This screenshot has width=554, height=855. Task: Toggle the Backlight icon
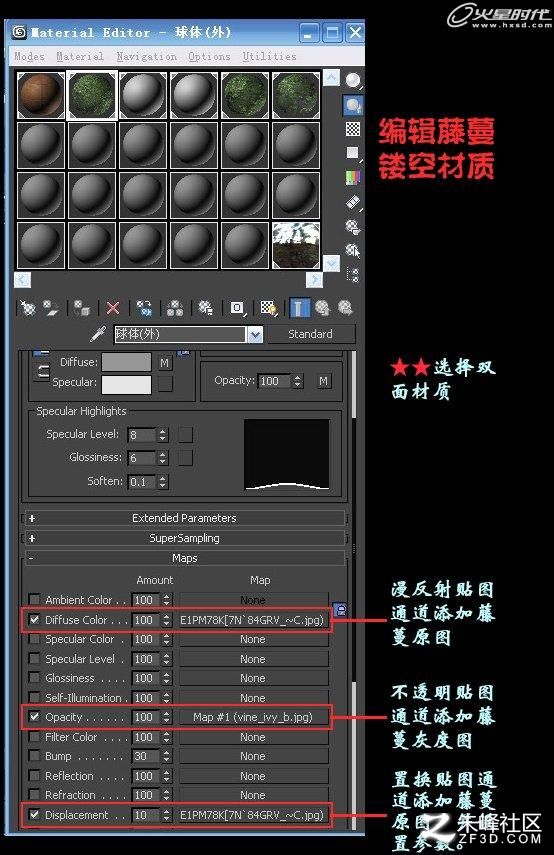pos(353,105)
